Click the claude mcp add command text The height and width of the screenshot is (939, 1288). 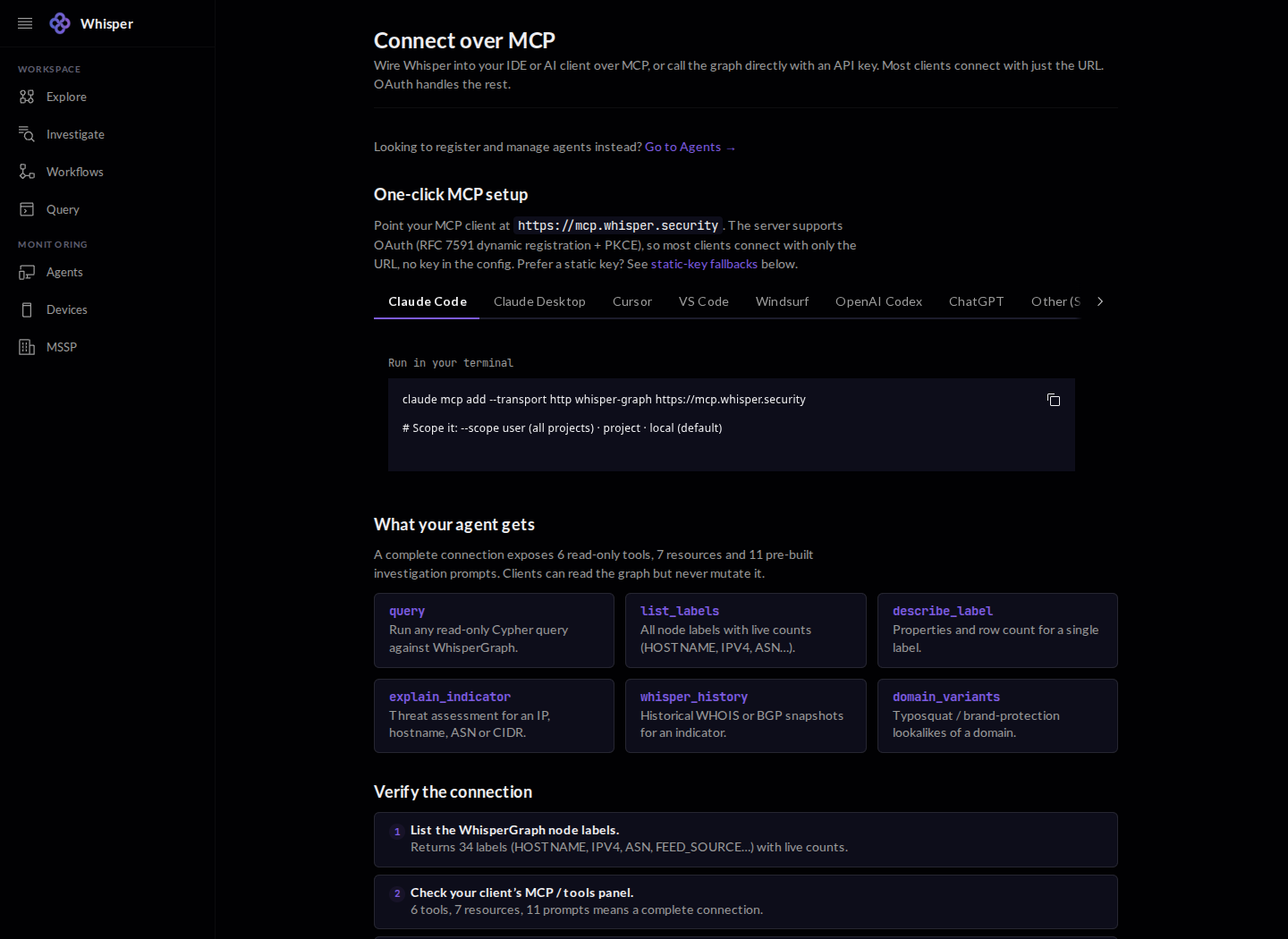click(x=604, y=400)
